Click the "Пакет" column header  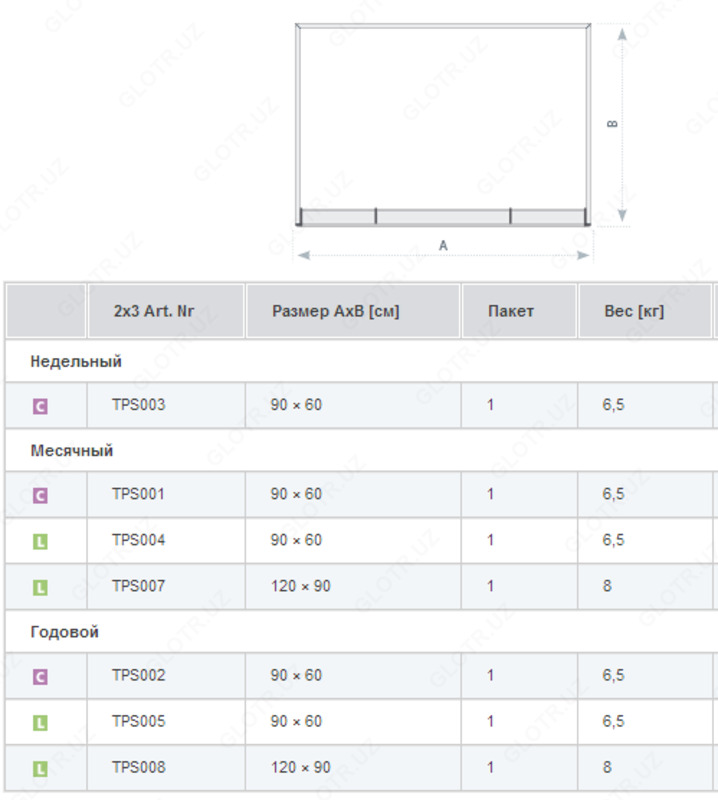(x=511, y=311)
